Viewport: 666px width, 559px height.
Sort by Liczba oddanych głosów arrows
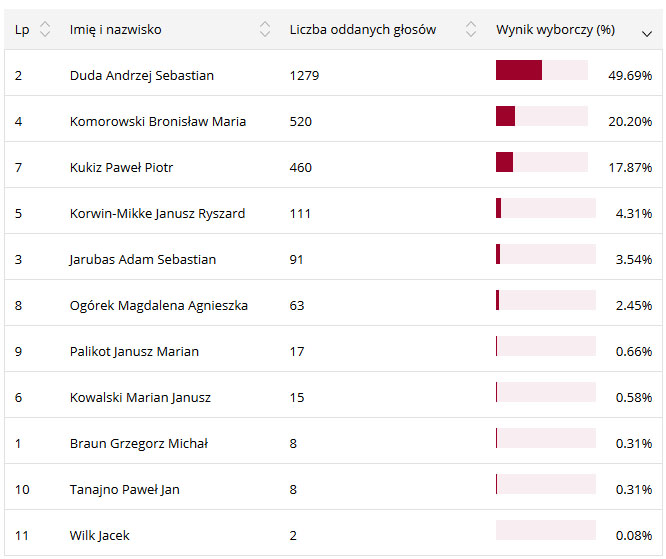click(x=471, y=30)
